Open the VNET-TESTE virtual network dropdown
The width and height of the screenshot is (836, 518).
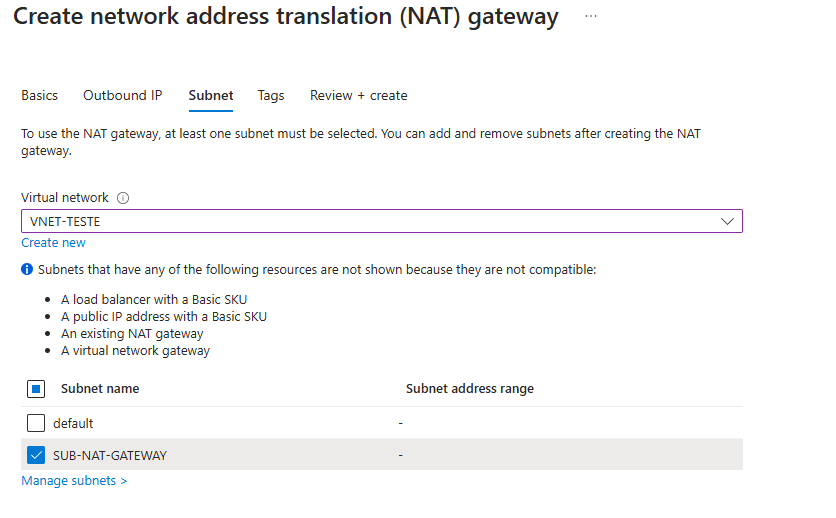click(380, 221)
